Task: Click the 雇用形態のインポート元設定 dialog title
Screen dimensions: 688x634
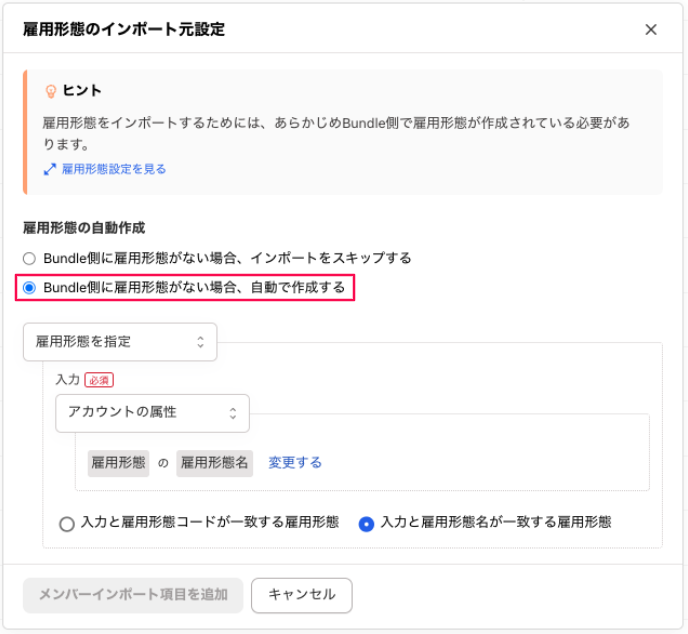Action: [x=124, y=30]
